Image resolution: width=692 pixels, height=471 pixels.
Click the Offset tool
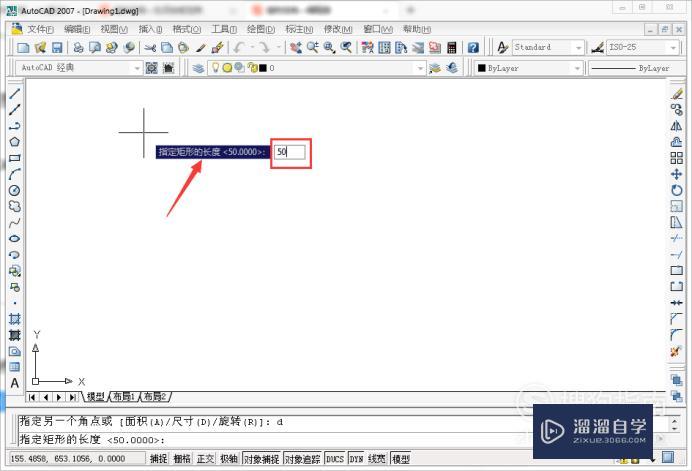point(677,142)
